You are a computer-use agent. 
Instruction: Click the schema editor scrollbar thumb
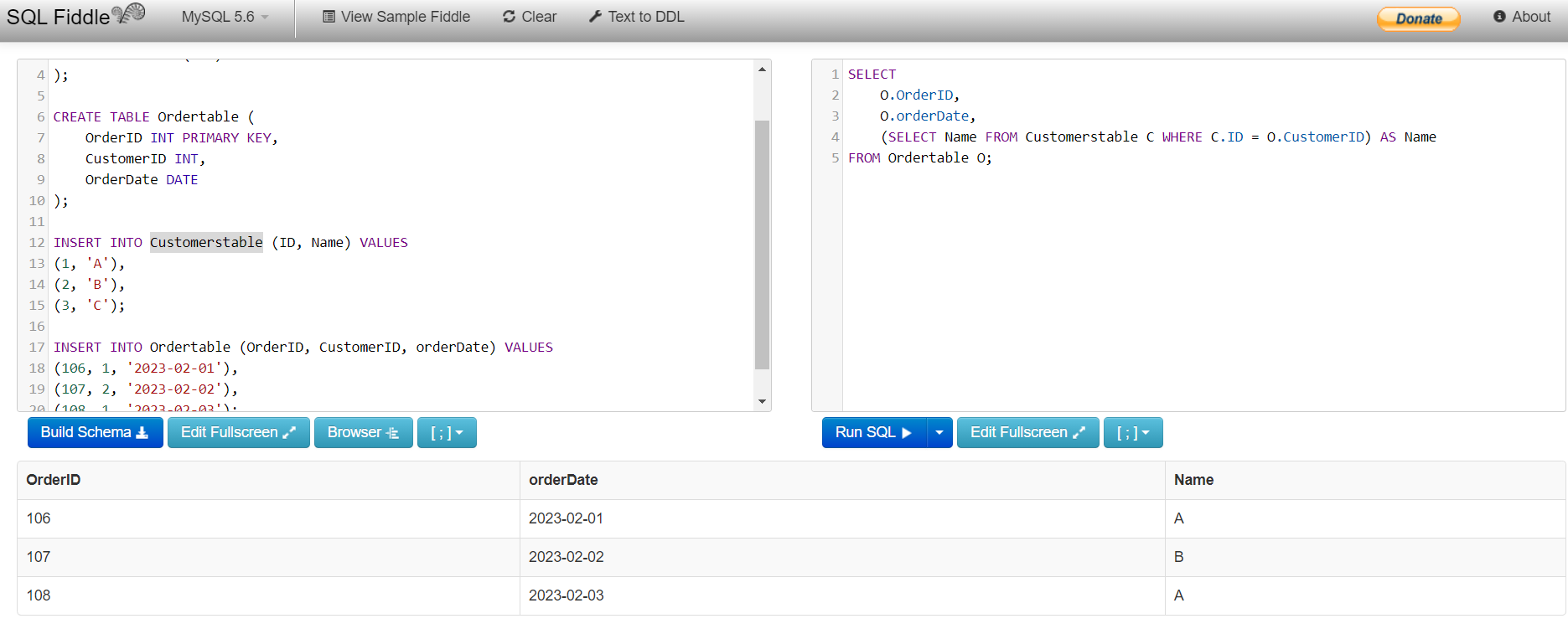click(x=762, y=245)
